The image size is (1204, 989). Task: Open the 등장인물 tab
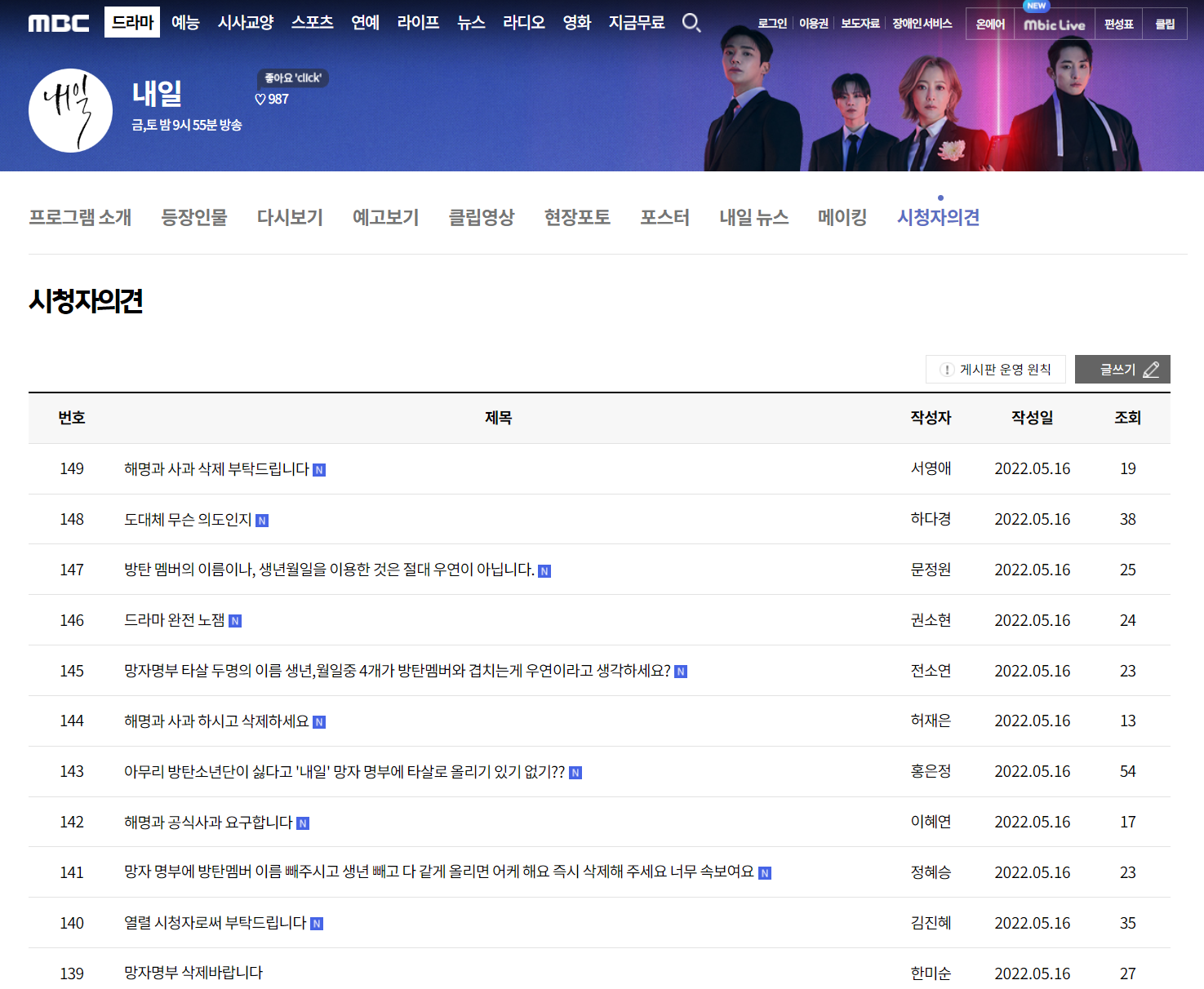[194, 217]
